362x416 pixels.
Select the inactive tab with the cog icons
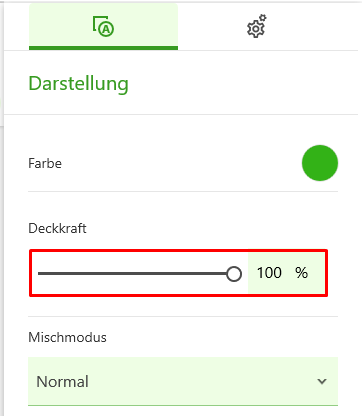click(x=257, y=26)
